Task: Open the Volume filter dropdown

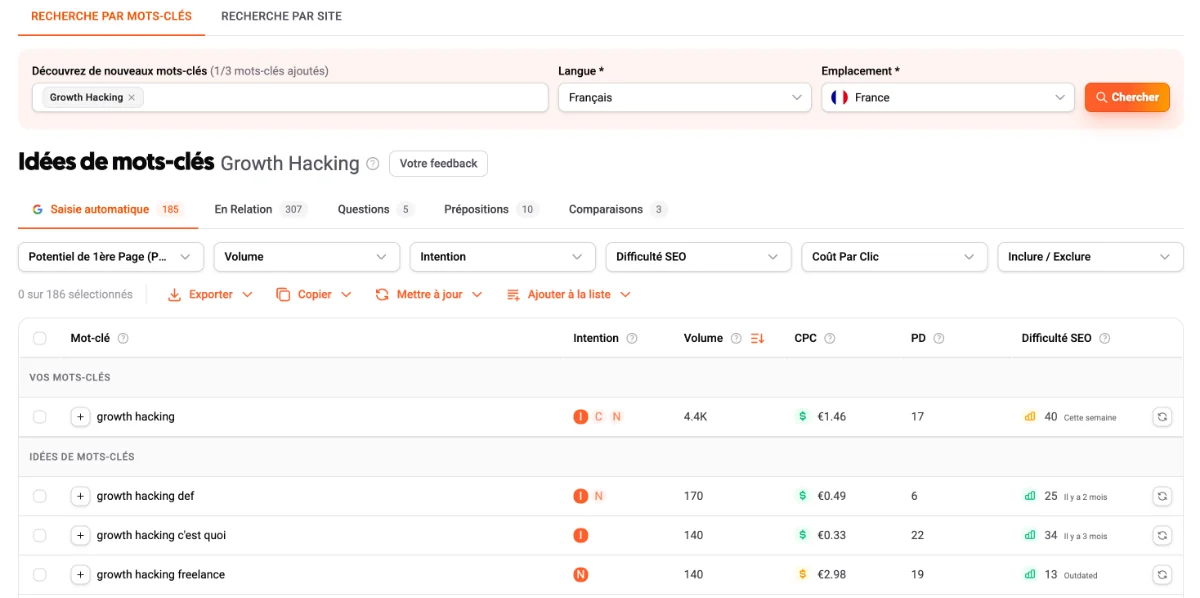Action: tap(307, 257)
